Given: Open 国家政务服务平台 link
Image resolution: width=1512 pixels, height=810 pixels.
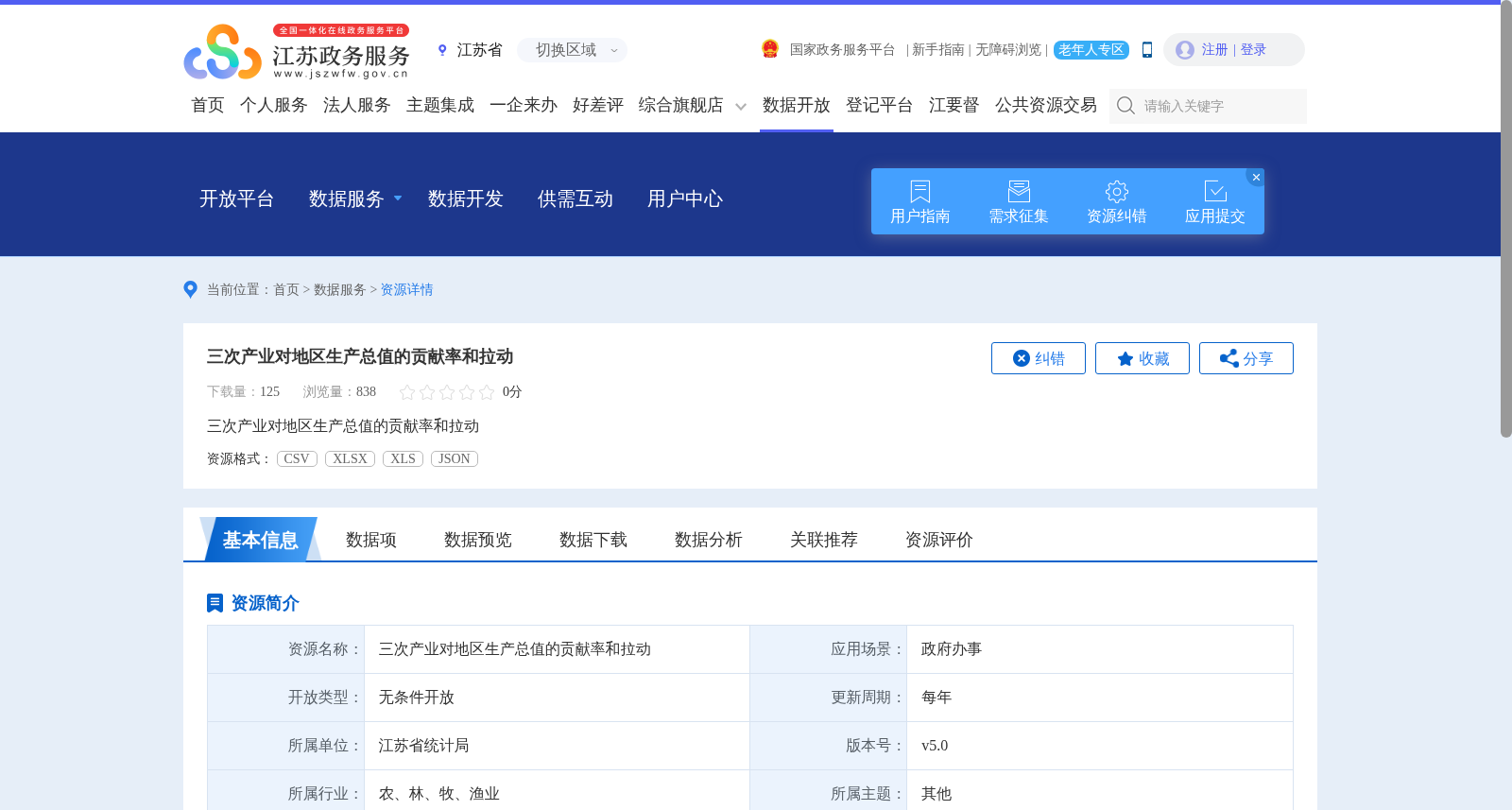Looking at the screenshot, I should click(842, 50).
